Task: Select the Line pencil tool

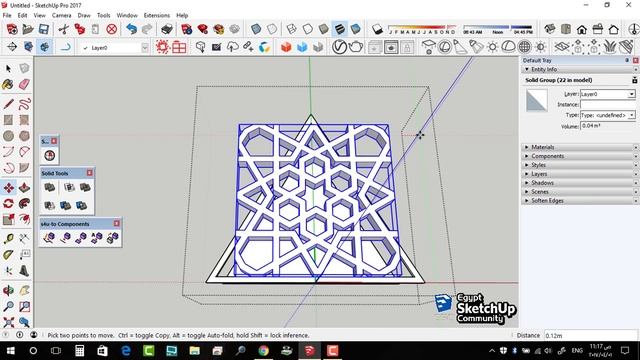Action: pos(8,104)
